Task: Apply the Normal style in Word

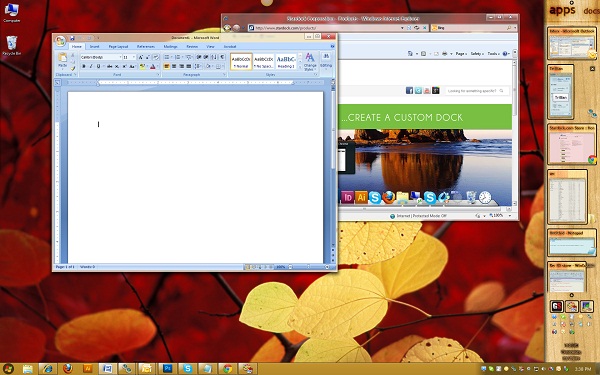Action: tap(241, 62)
